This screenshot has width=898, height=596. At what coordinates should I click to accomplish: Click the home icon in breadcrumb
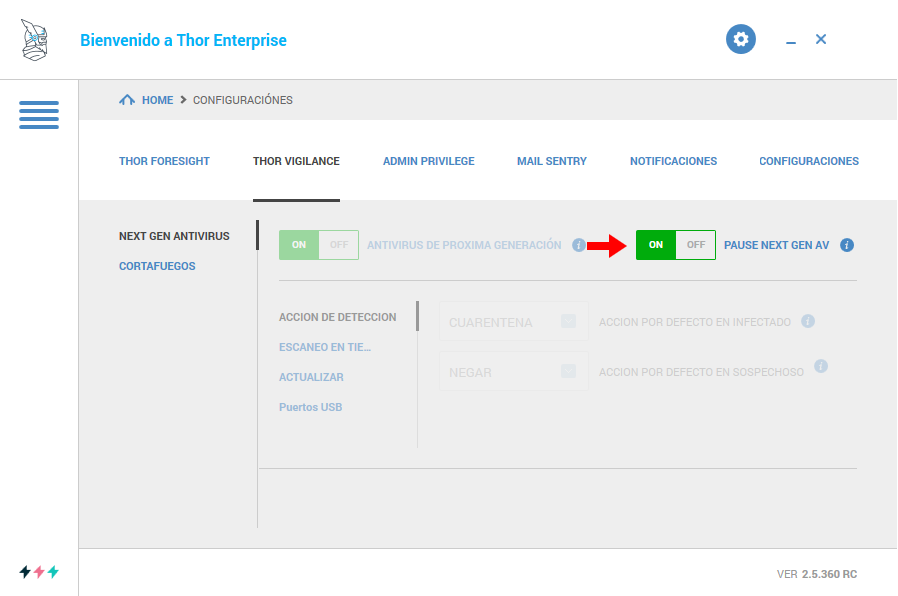(127, 100)
